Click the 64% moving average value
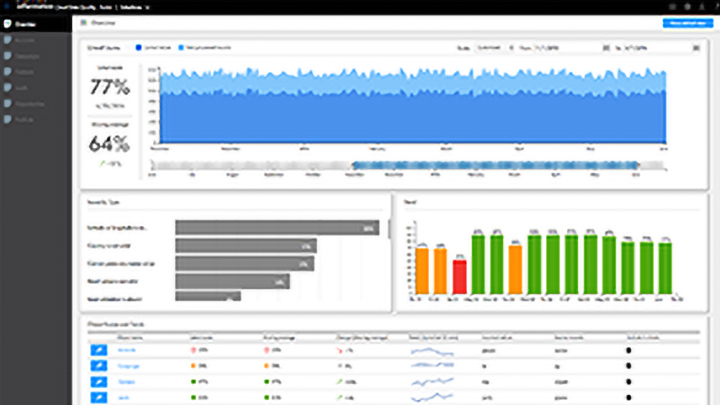Viewport: 720px width, 405px height. click(x=109, y=144)
